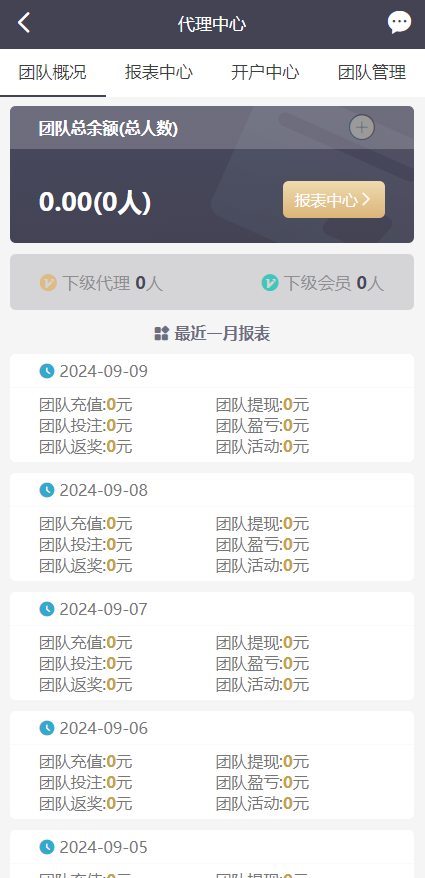Open the 2024-09-08 report card
425x878 pixels.
pyautogui.click(x=212, y=527)
